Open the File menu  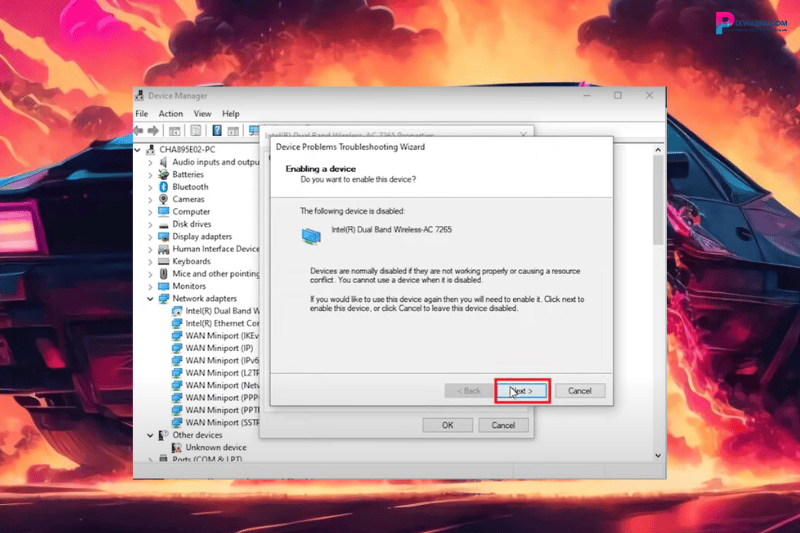[x=141, y=114]
